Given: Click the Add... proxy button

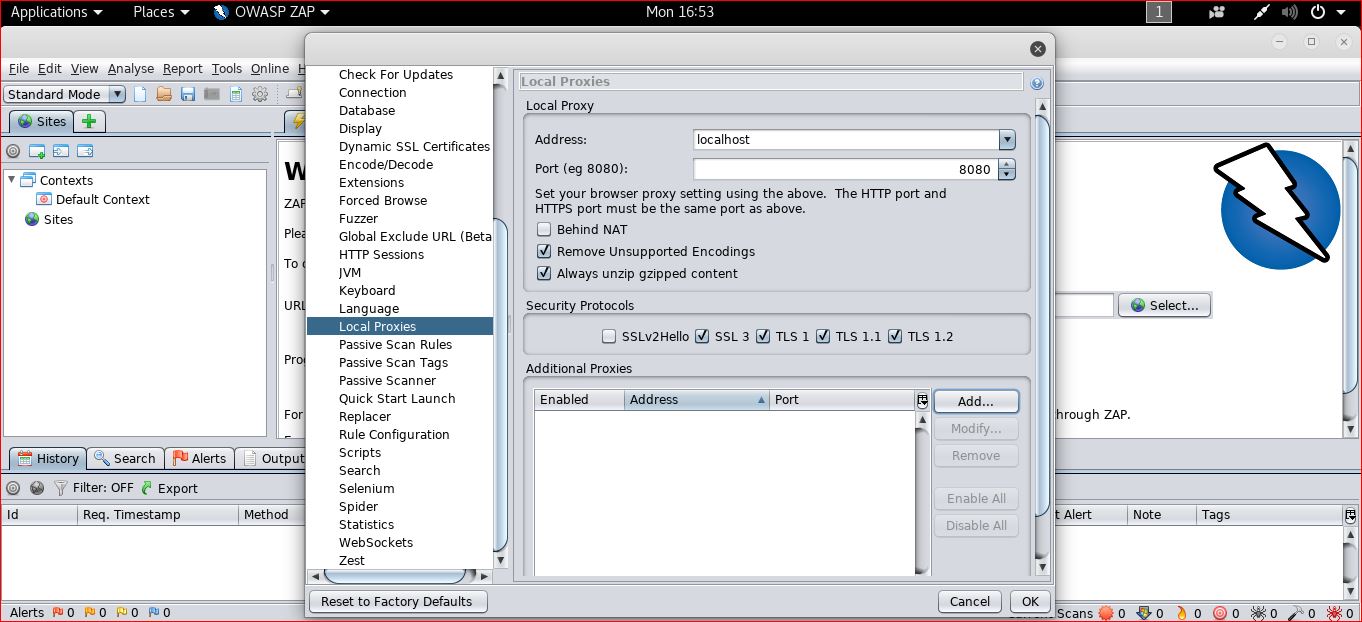Looking at the screenshot, I should [x=976, y=401].
